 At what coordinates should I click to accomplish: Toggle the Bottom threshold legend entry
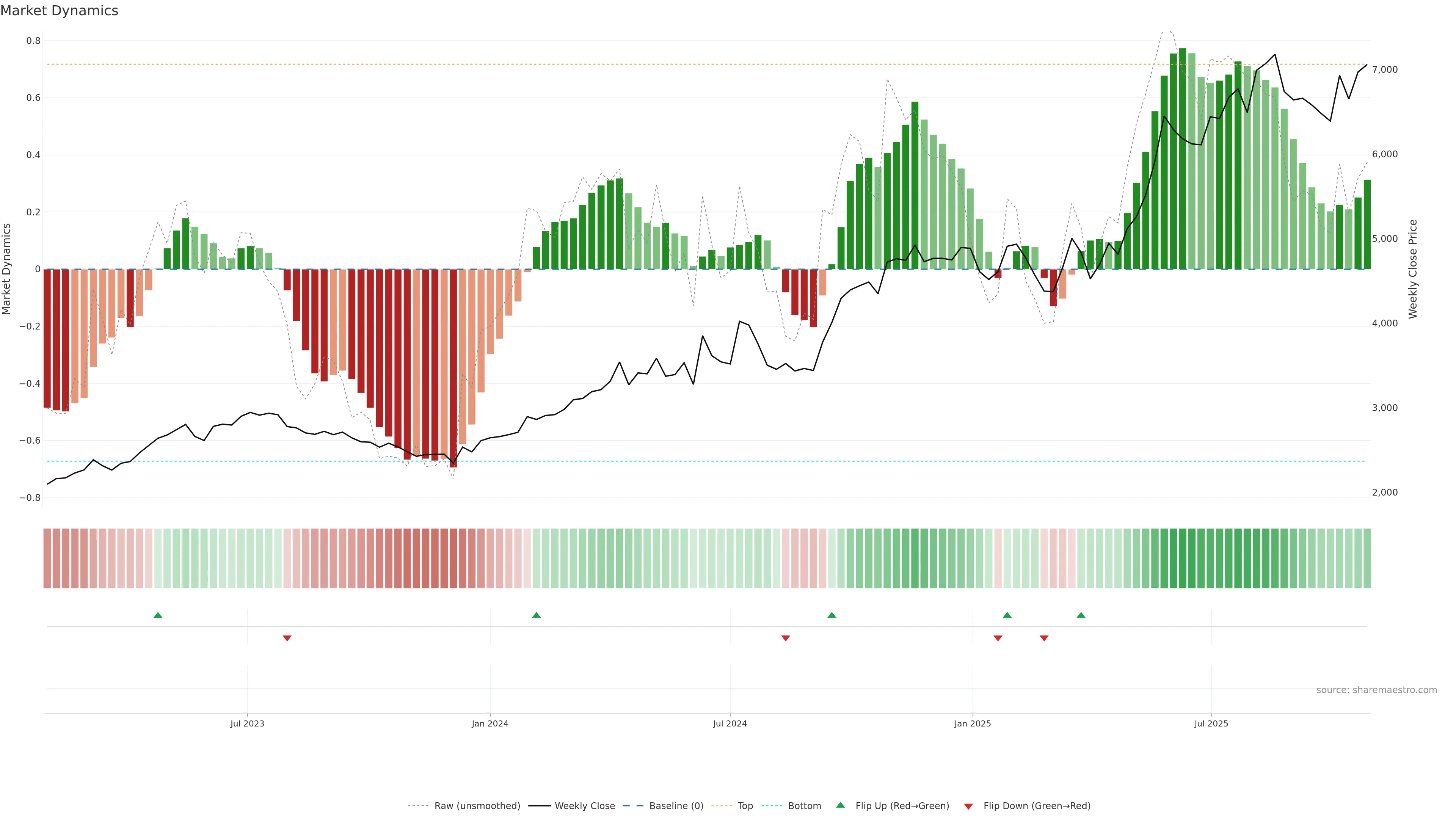804,806
